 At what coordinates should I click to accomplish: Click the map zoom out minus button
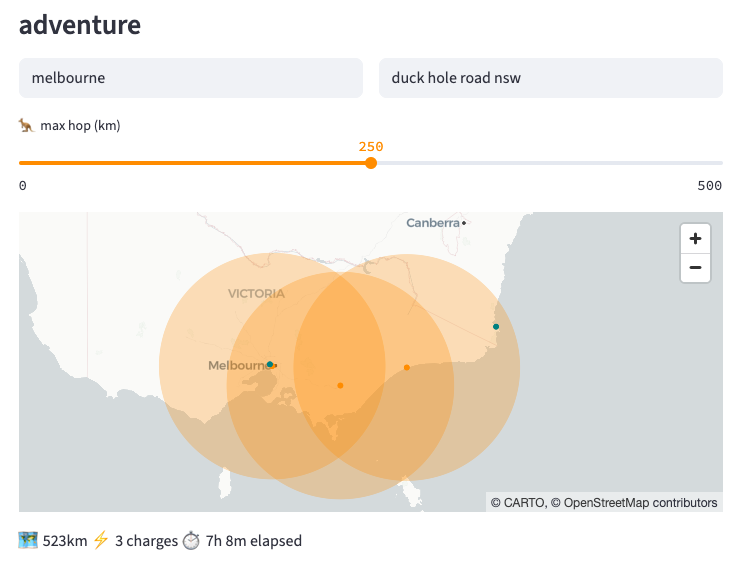695,268
